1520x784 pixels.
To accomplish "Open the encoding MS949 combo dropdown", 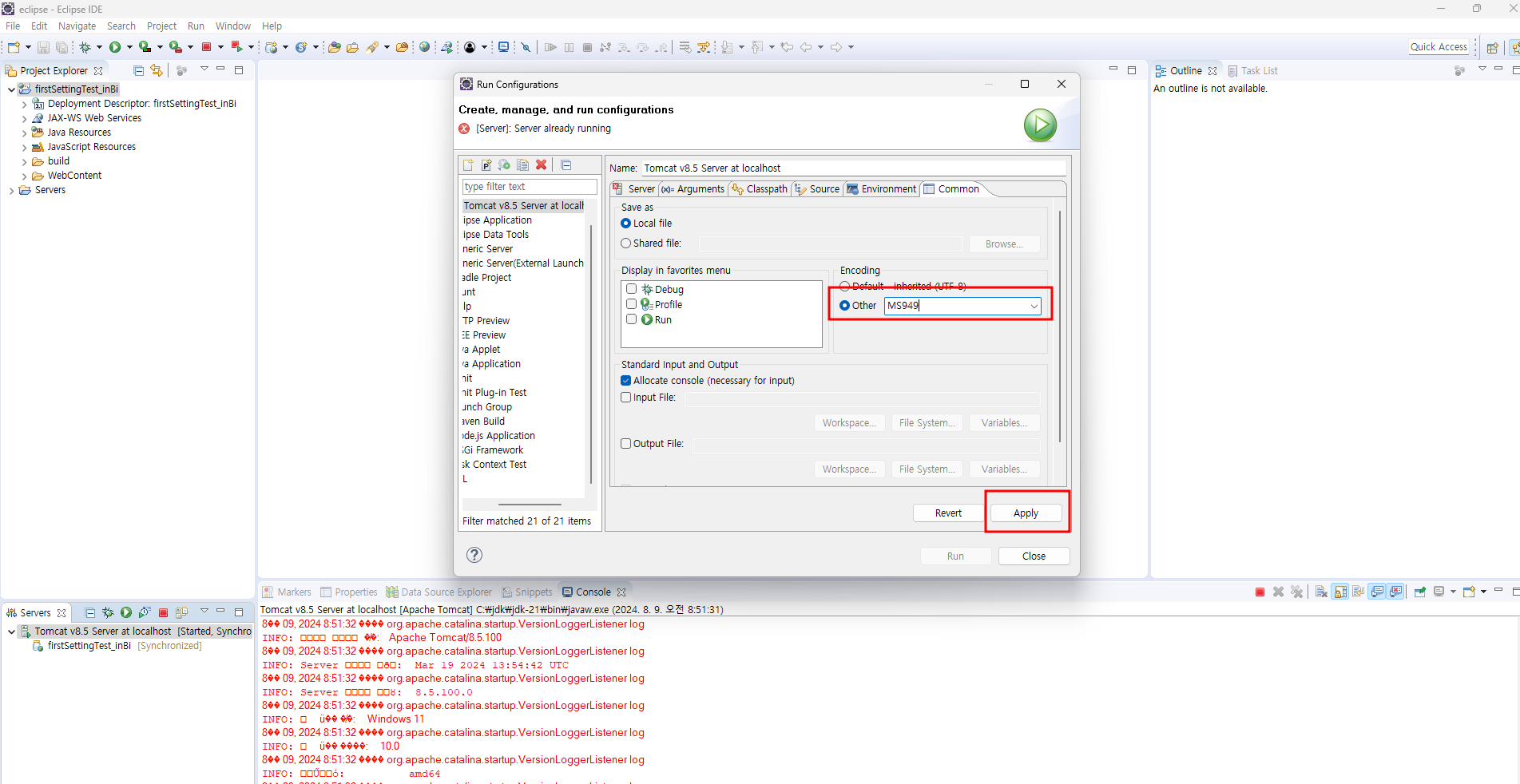I will pos(1034,306).
